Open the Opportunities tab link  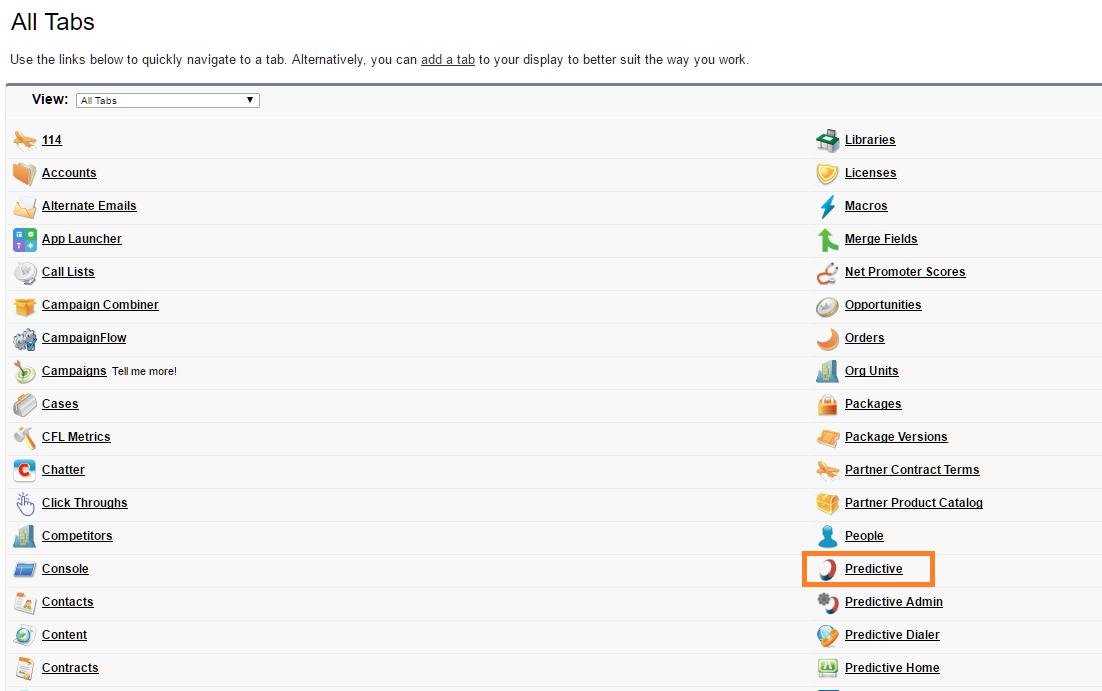pyautogui.click(x=882, y=305)
